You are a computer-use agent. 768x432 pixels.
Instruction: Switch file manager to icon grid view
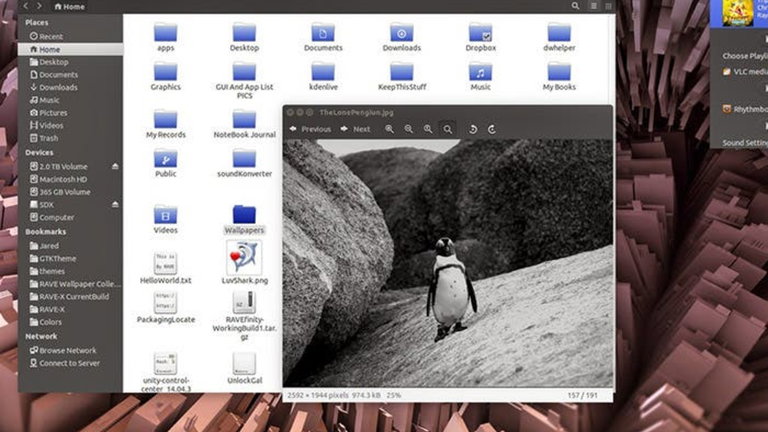tap(608, 6)
